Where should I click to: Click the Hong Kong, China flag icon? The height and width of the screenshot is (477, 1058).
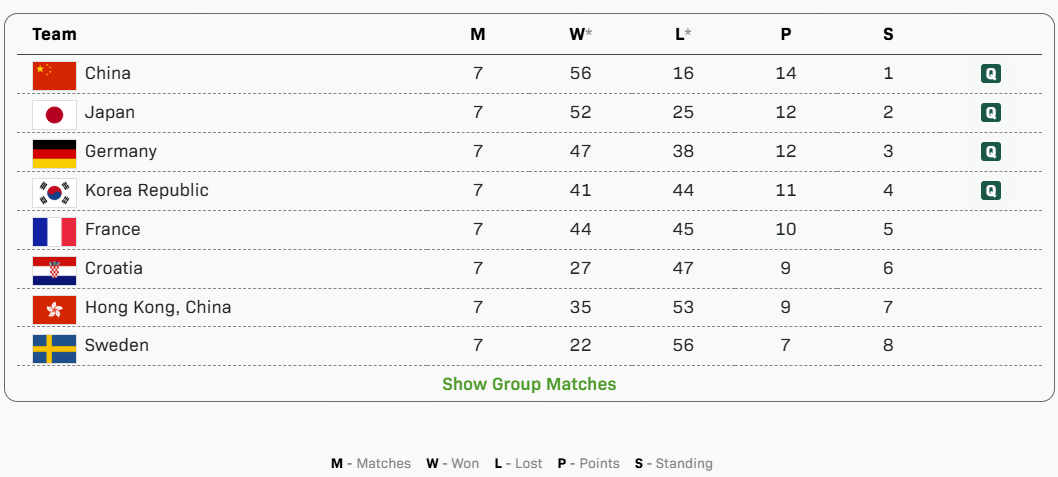pyautogui.click(x=54, y=308)
